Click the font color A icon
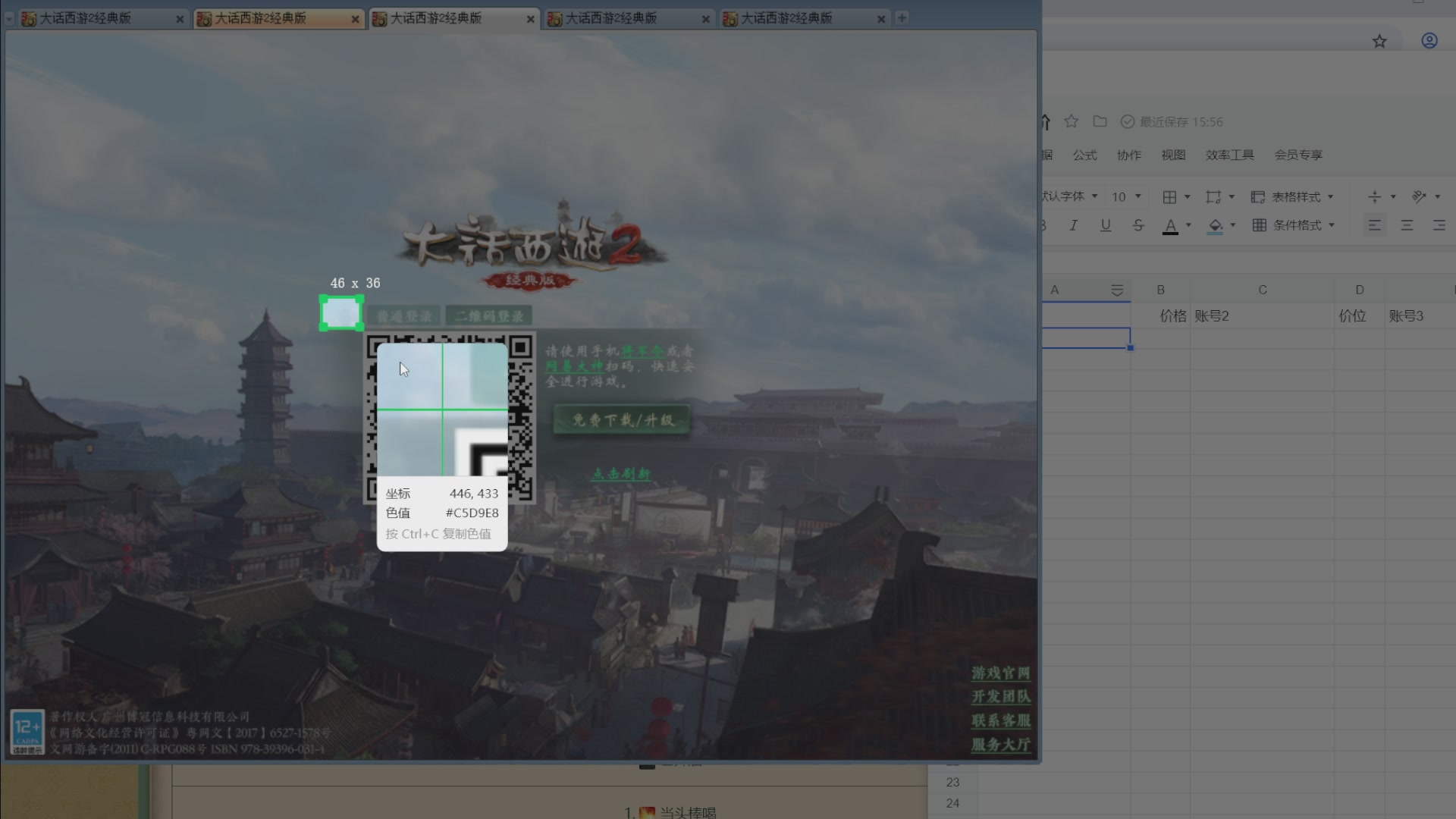Screen dimensions: 1456x819 point(1170,225)
